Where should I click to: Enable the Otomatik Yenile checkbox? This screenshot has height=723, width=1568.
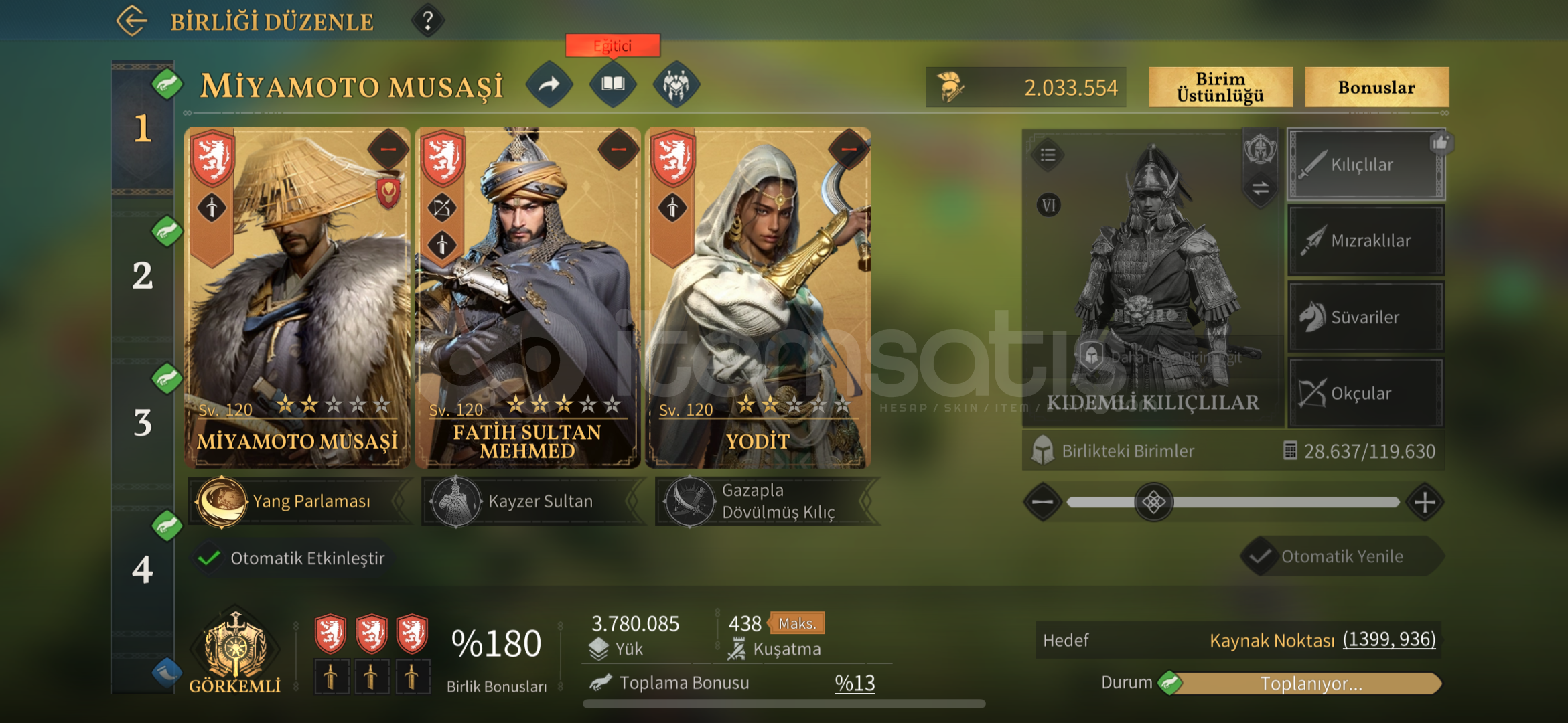pos(1260,556)
